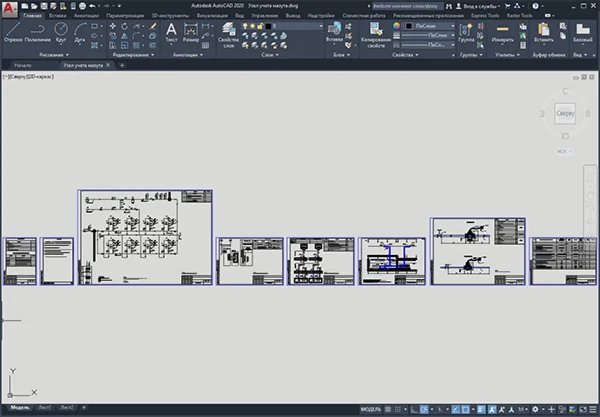Click the Вход в службы sign-in button

point(478,6)
